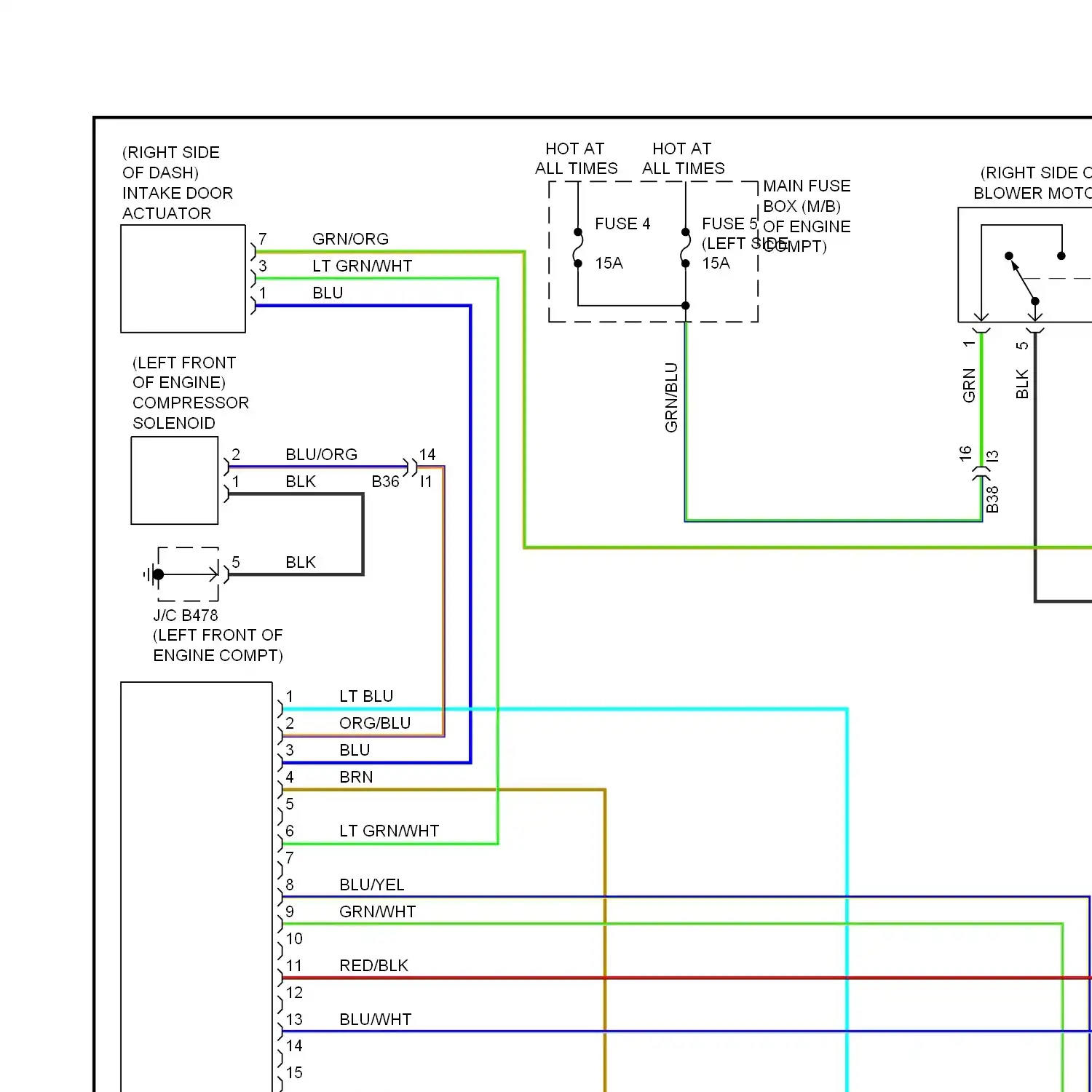Click the LT GRN/WHT label at pin 6

click(x=389, y=831)
